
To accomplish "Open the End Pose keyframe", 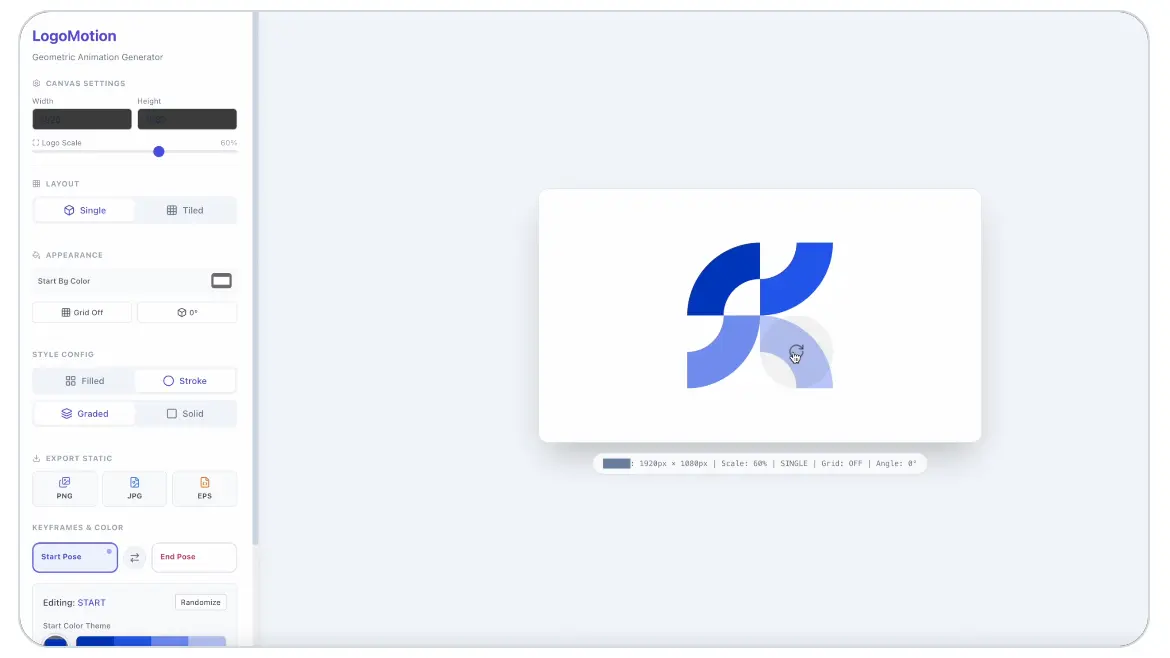I will point(194,557).
